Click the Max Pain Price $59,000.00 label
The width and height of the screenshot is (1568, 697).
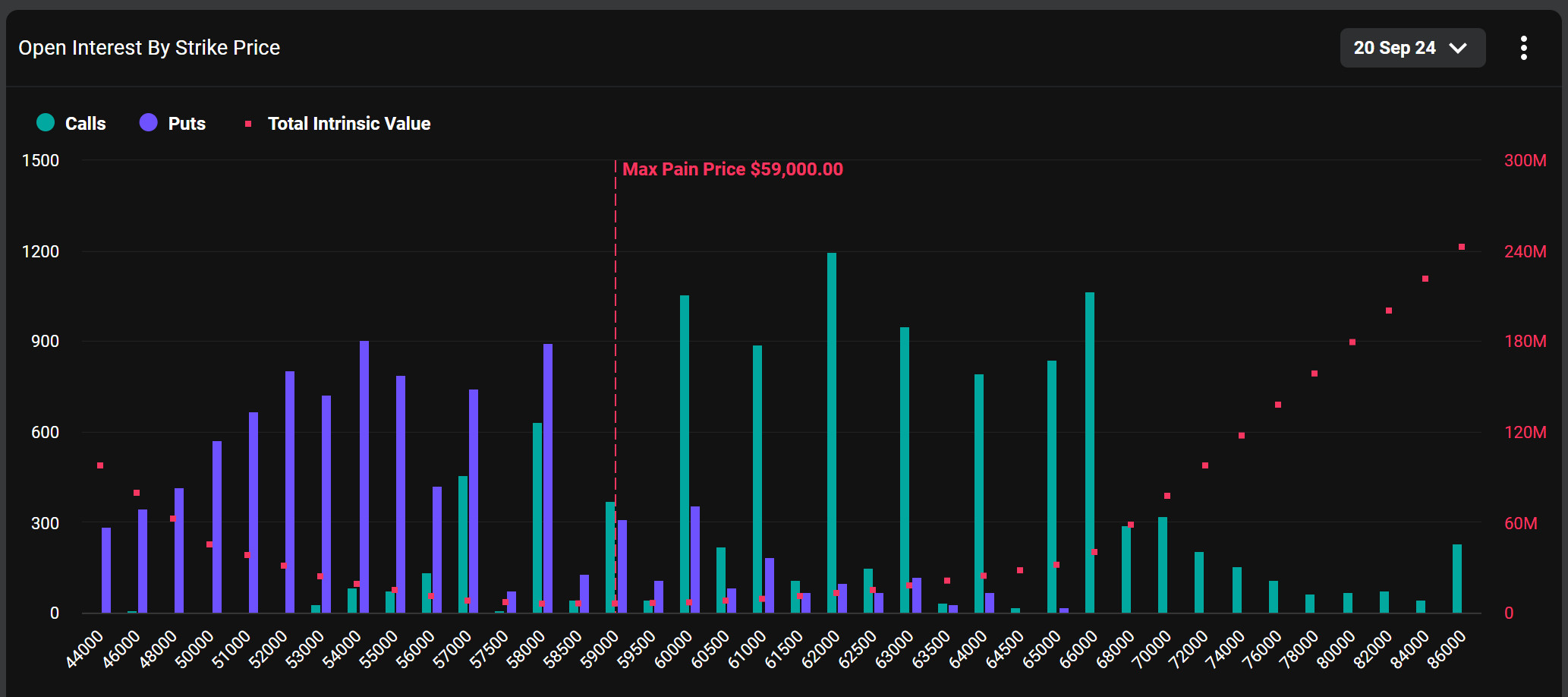click(x=732, y=169)
